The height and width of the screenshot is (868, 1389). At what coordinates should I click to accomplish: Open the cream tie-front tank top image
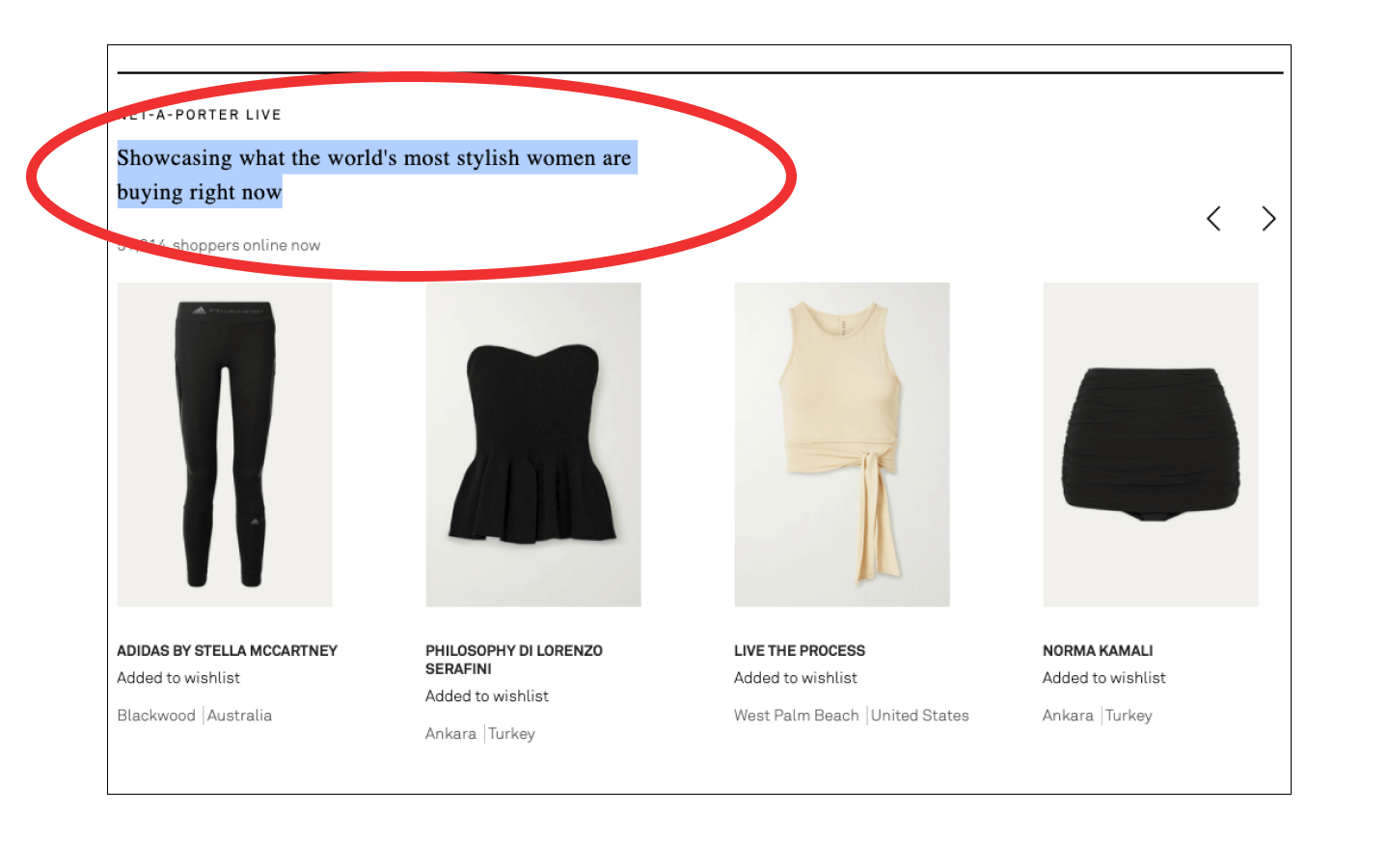[x=842, y=445]
